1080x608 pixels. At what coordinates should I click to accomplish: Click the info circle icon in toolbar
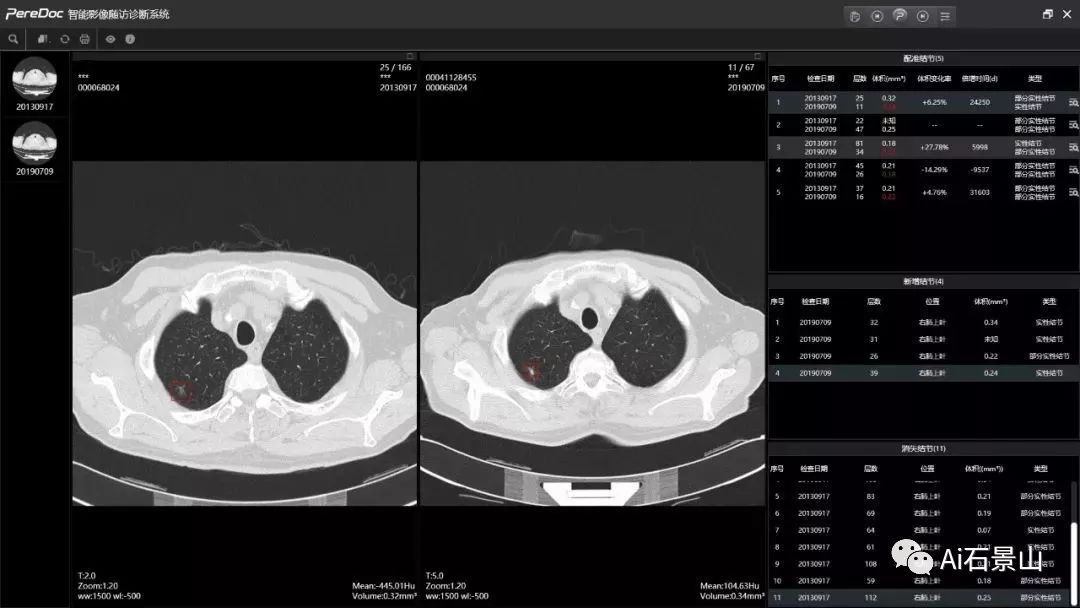coord(130,39)
